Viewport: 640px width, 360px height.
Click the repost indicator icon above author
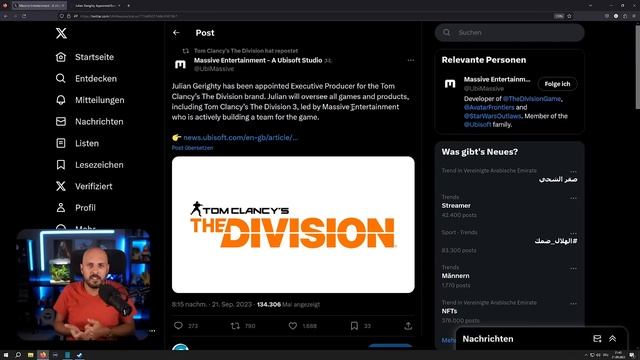point(186,51)
